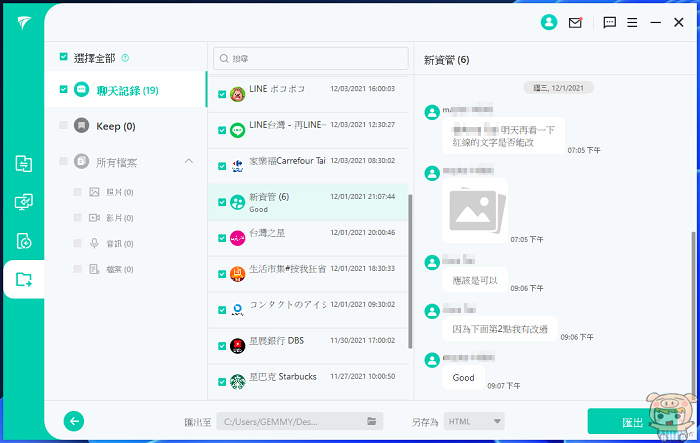Click the 搜尋 search input field
700x443 pixels.
point(310,59)
